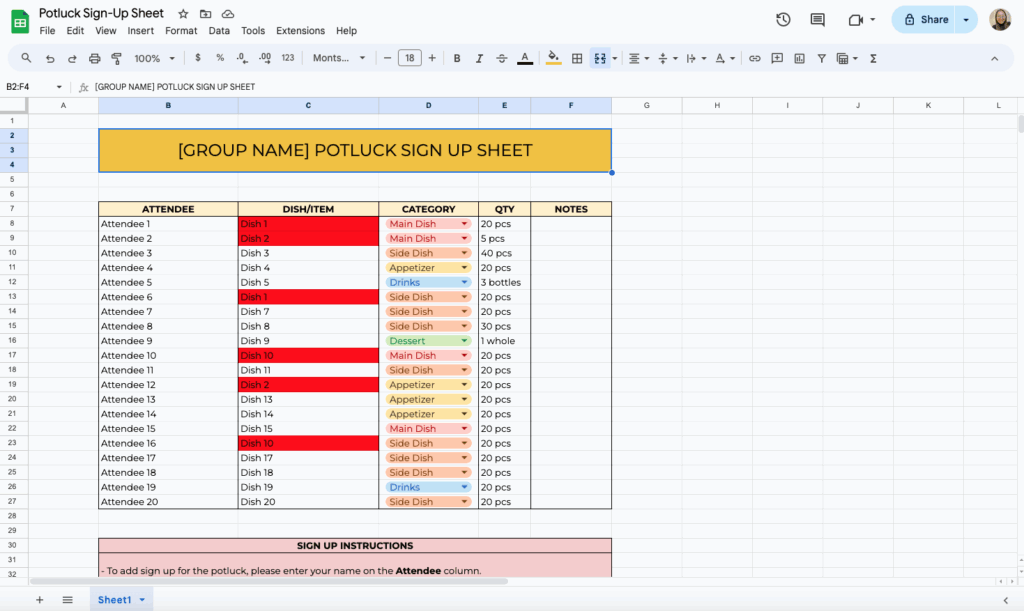This screenshot has height=611, width=1024.
Task: Open the Print dialog
Action: (x=92, y=58)
